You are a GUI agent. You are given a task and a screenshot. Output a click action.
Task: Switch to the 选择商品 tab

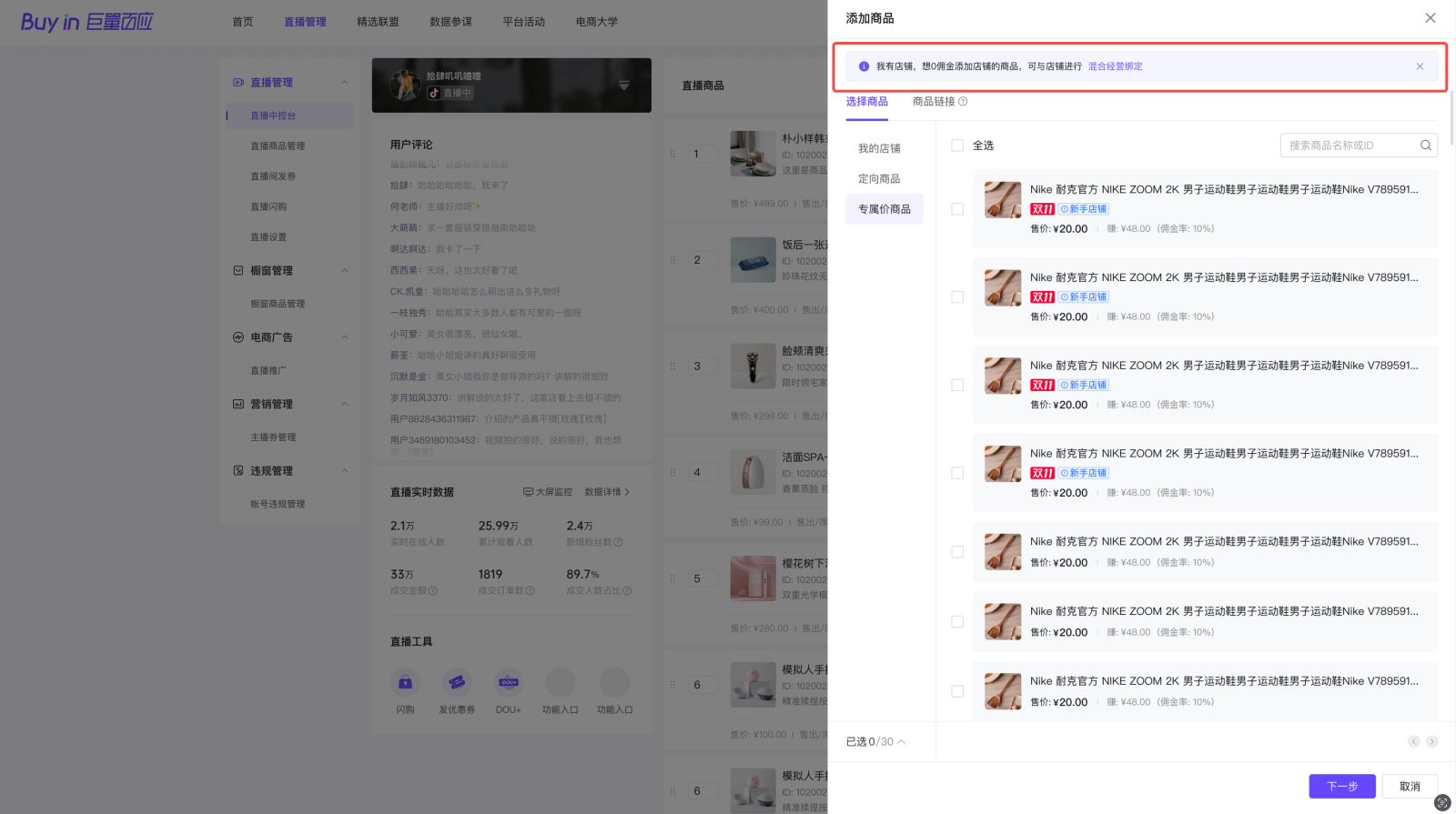pyautogui.click(x=867, y=102)
